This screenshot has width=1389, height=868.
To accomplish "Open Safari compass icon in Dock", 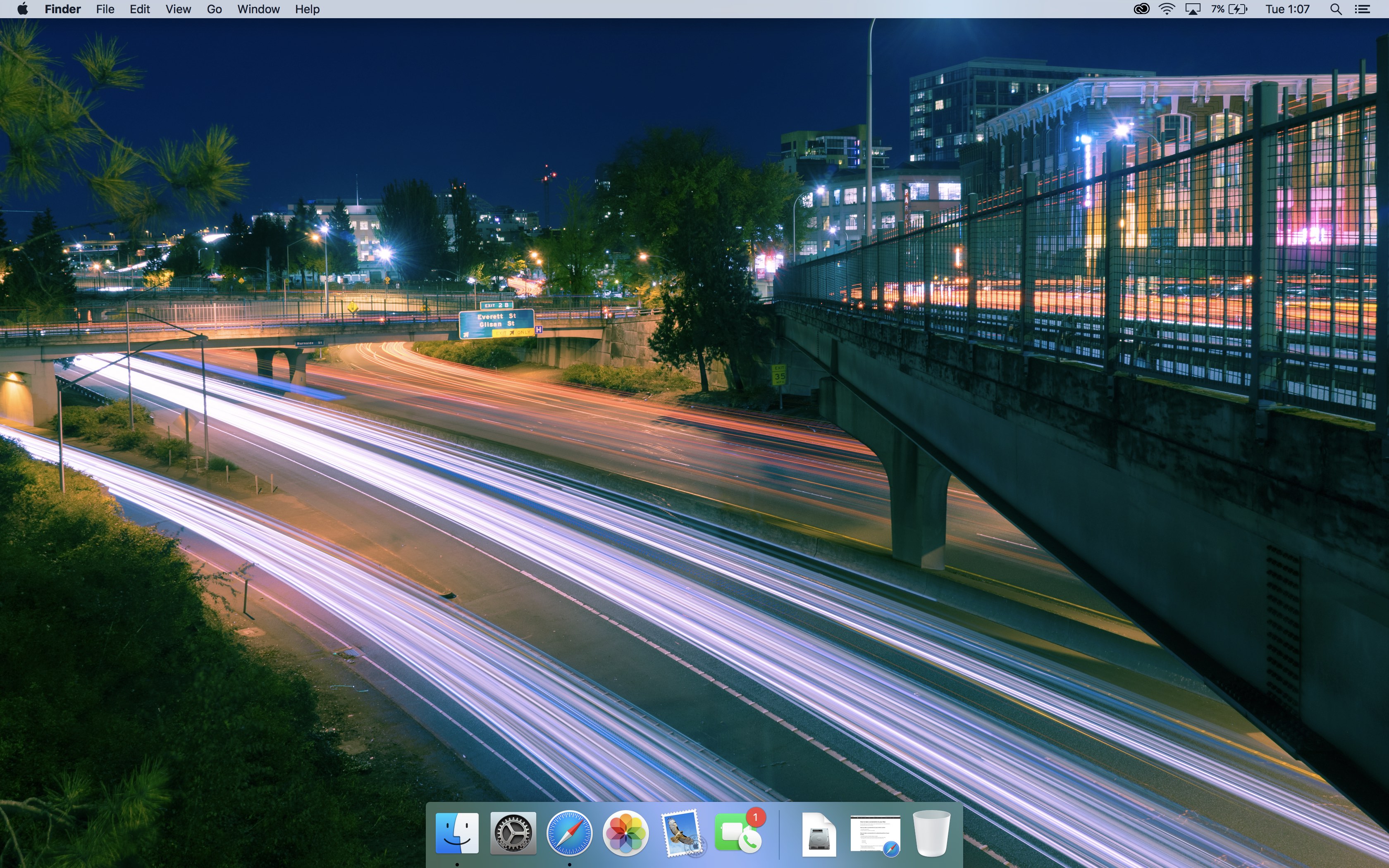I will pos(569,833).
